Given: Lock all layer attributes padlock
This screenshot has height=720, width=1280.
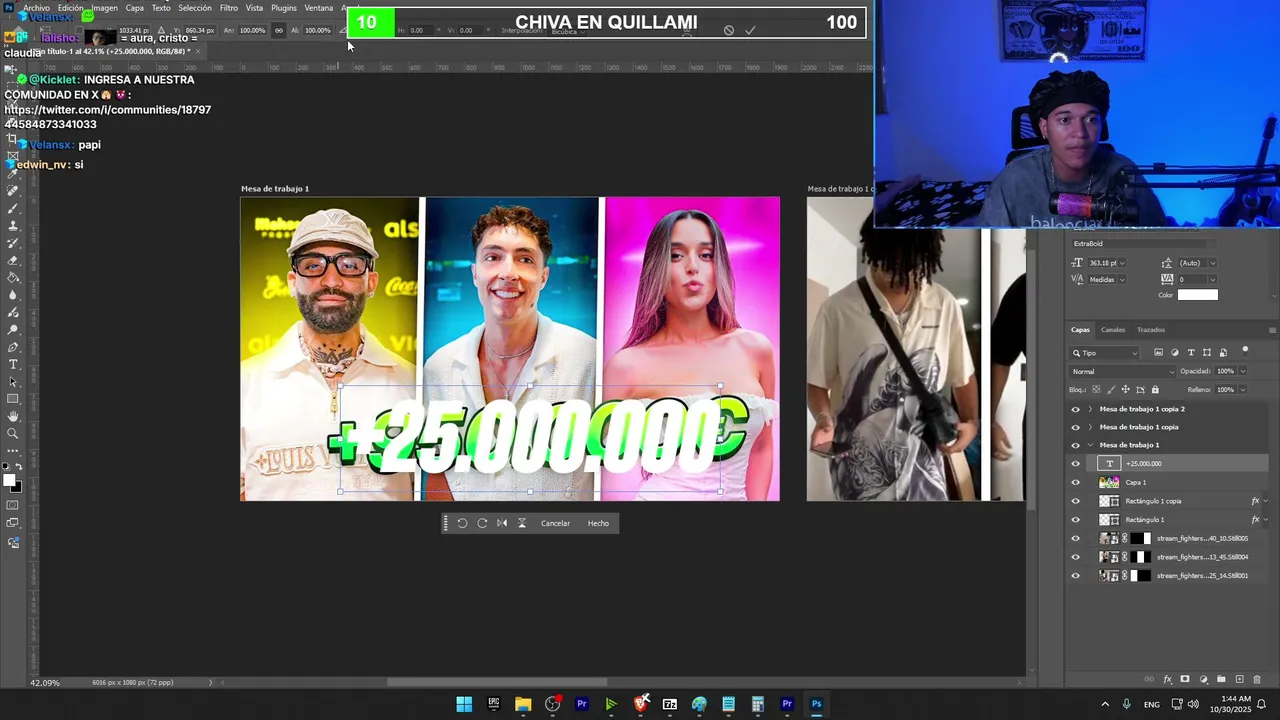Looking at the screenshot, I should pos(1155,389).
